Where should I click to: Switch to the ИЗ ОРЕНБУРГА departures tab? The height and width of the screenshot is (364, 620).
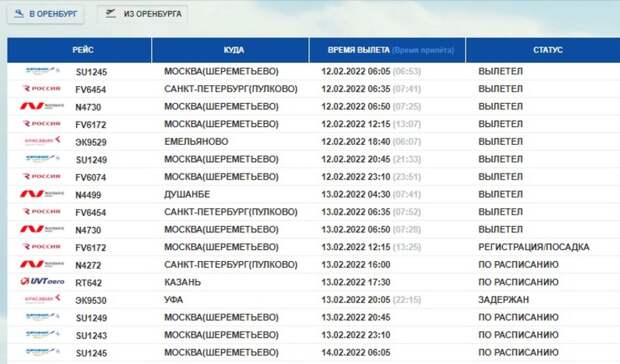point(143,14)
